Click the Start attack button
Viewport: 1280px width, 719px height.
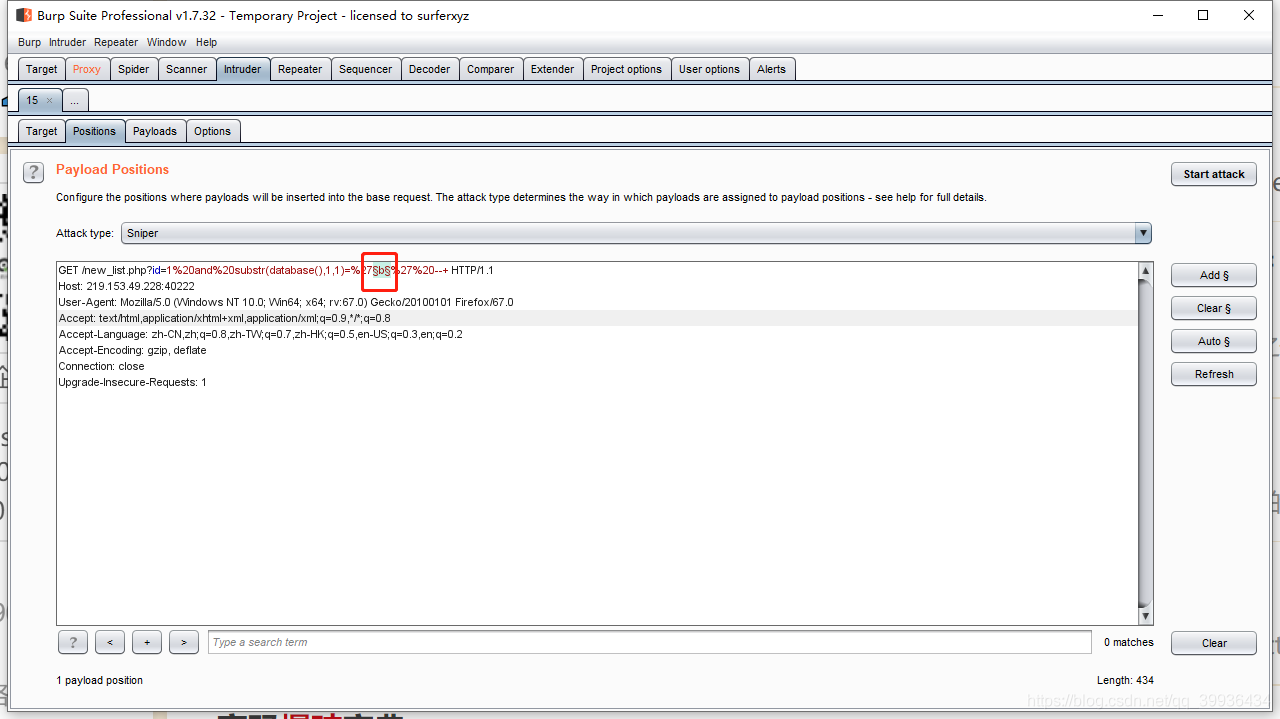click(1214, 174)
